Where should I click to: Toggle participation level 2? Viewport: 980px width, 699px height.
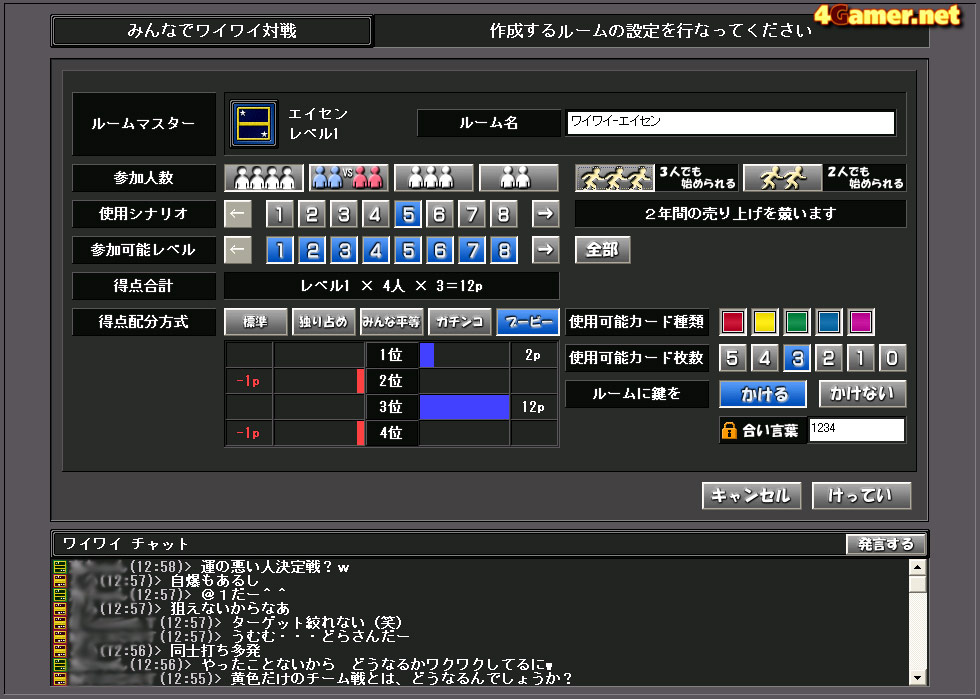tap(311, 250)
